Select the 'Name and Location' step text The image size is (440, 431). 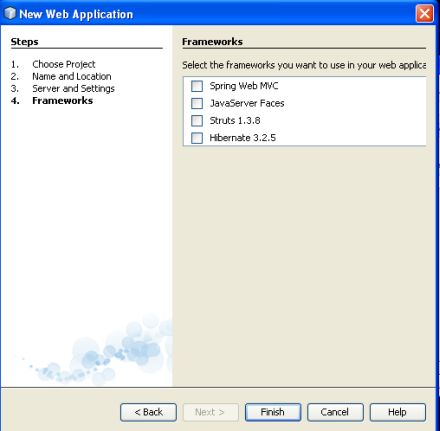click(72, 76)
